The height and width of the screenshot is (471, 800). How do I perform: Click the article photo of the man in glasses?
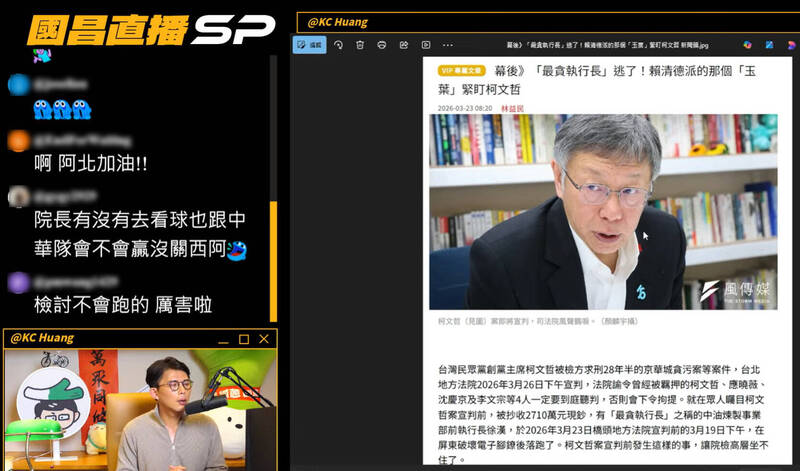(604, 211)
